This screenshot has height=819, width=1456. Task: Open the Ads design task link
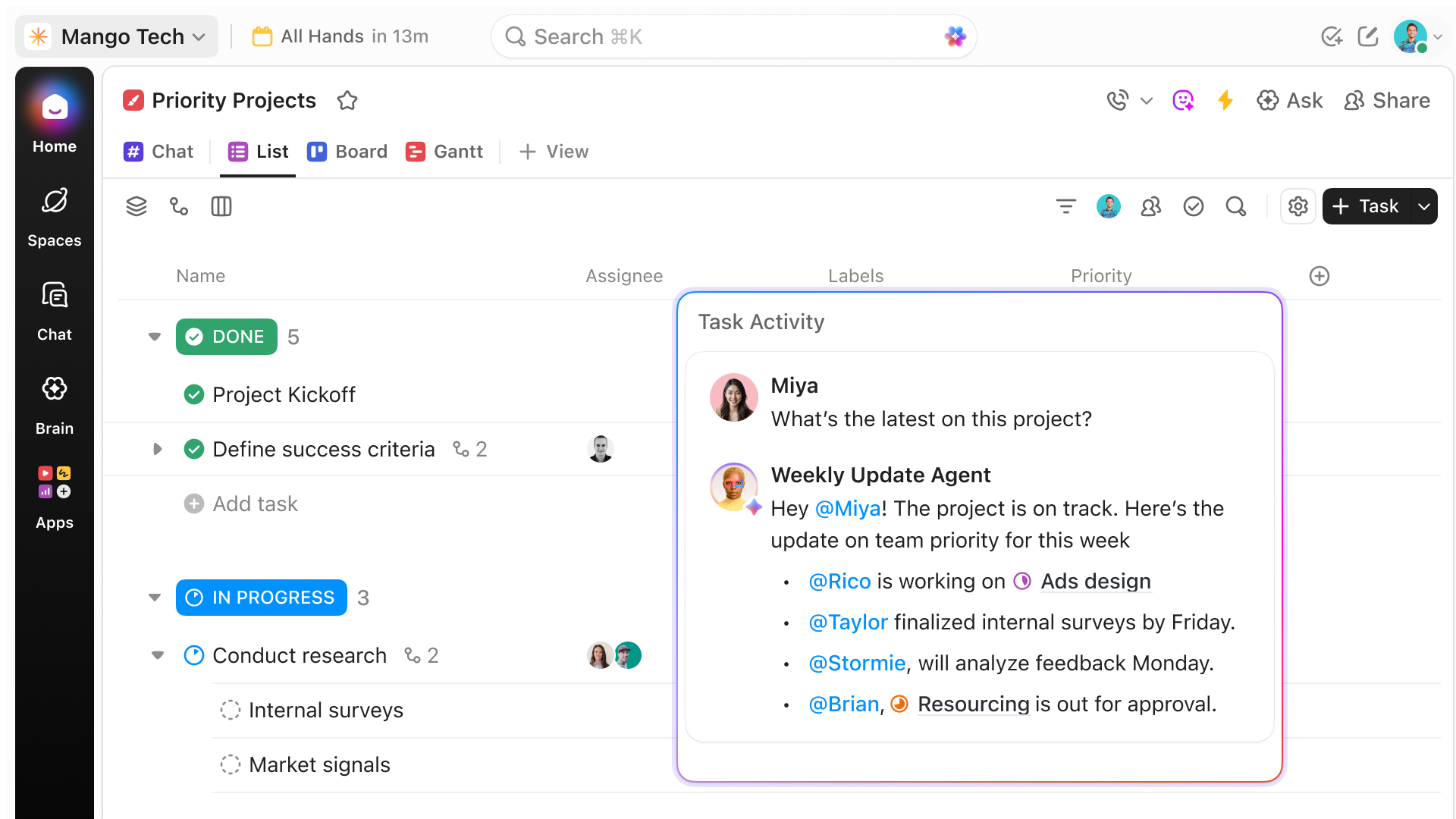pyautogui.click(x=1095, y=581)
